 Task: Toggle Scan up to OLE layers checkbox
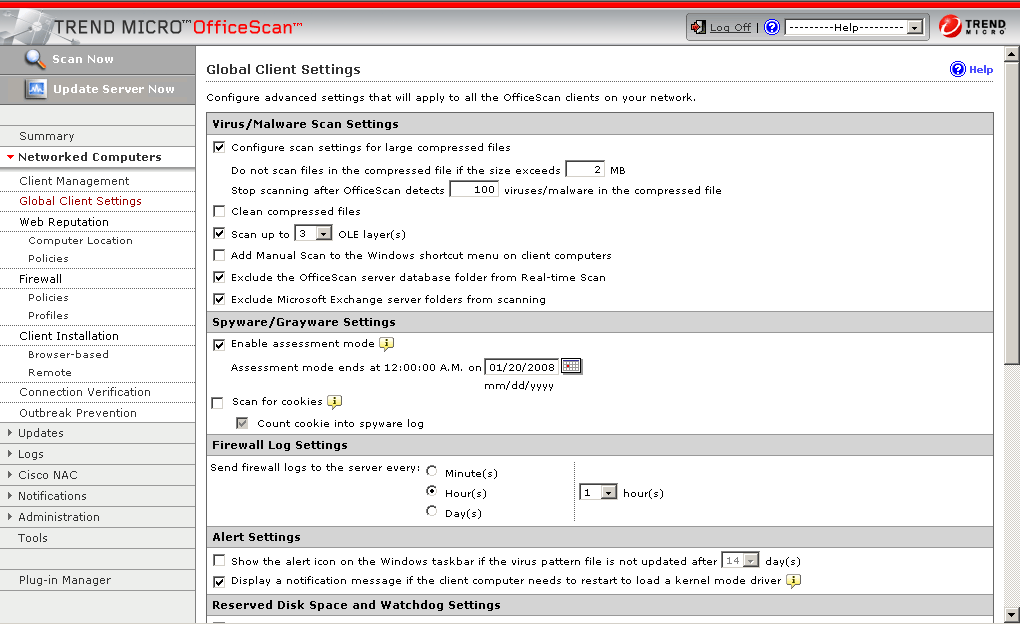pos(219,233)
